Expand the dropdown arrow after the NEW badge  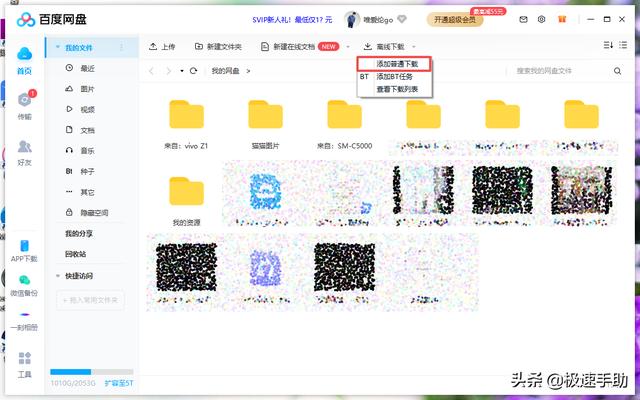coord(348,47)
